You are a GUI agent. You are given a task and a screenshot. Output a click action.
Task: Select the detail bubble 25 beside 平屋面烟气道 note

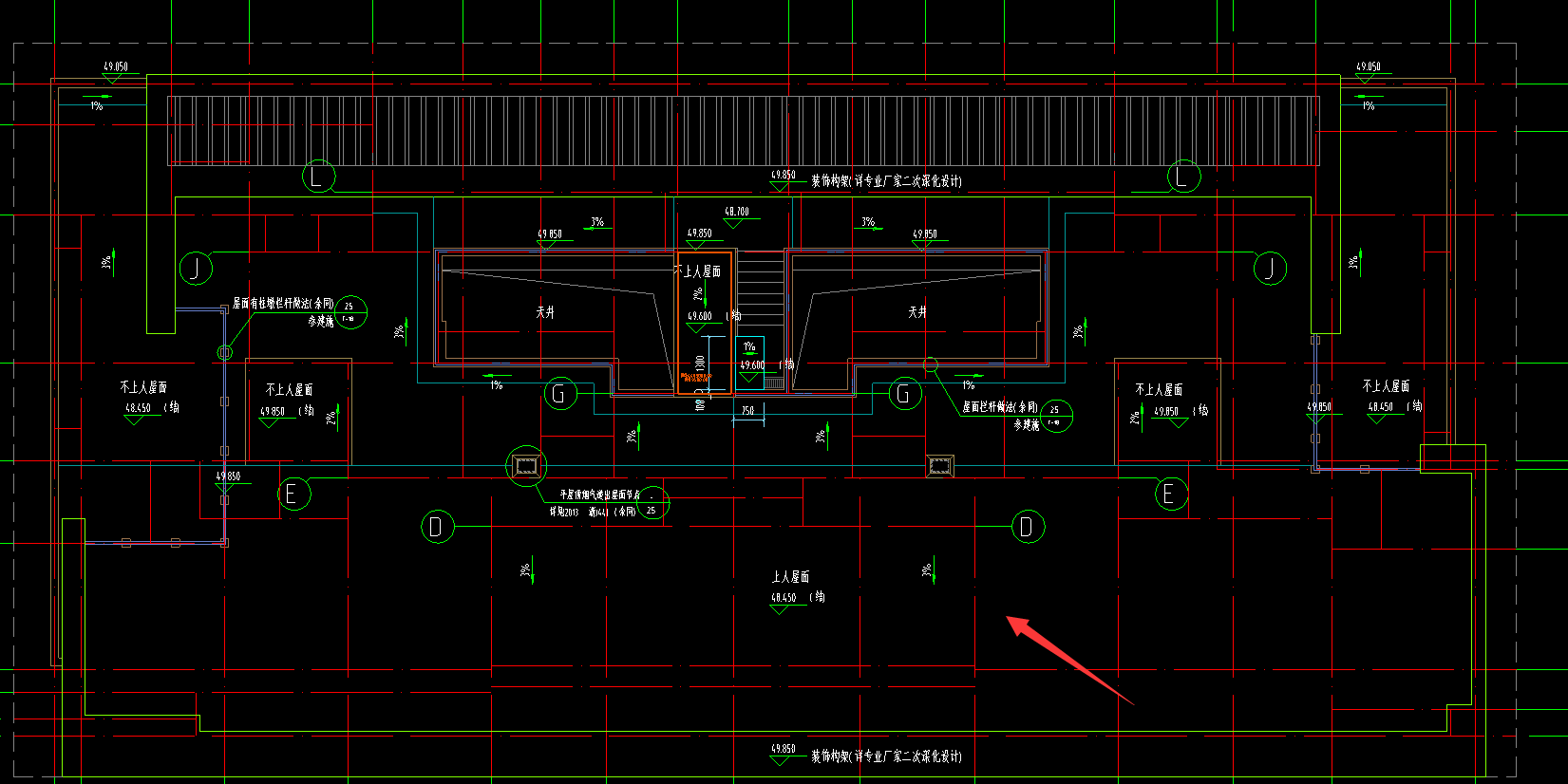652,504
